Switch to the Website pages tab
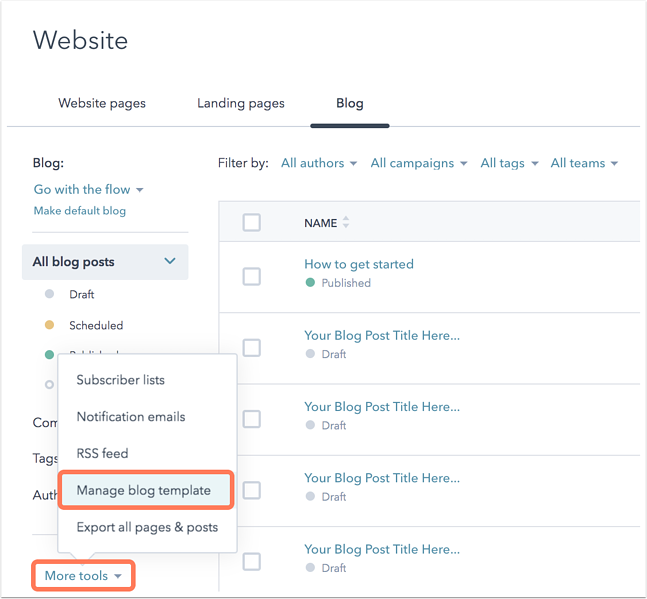 tap(102, 103)
